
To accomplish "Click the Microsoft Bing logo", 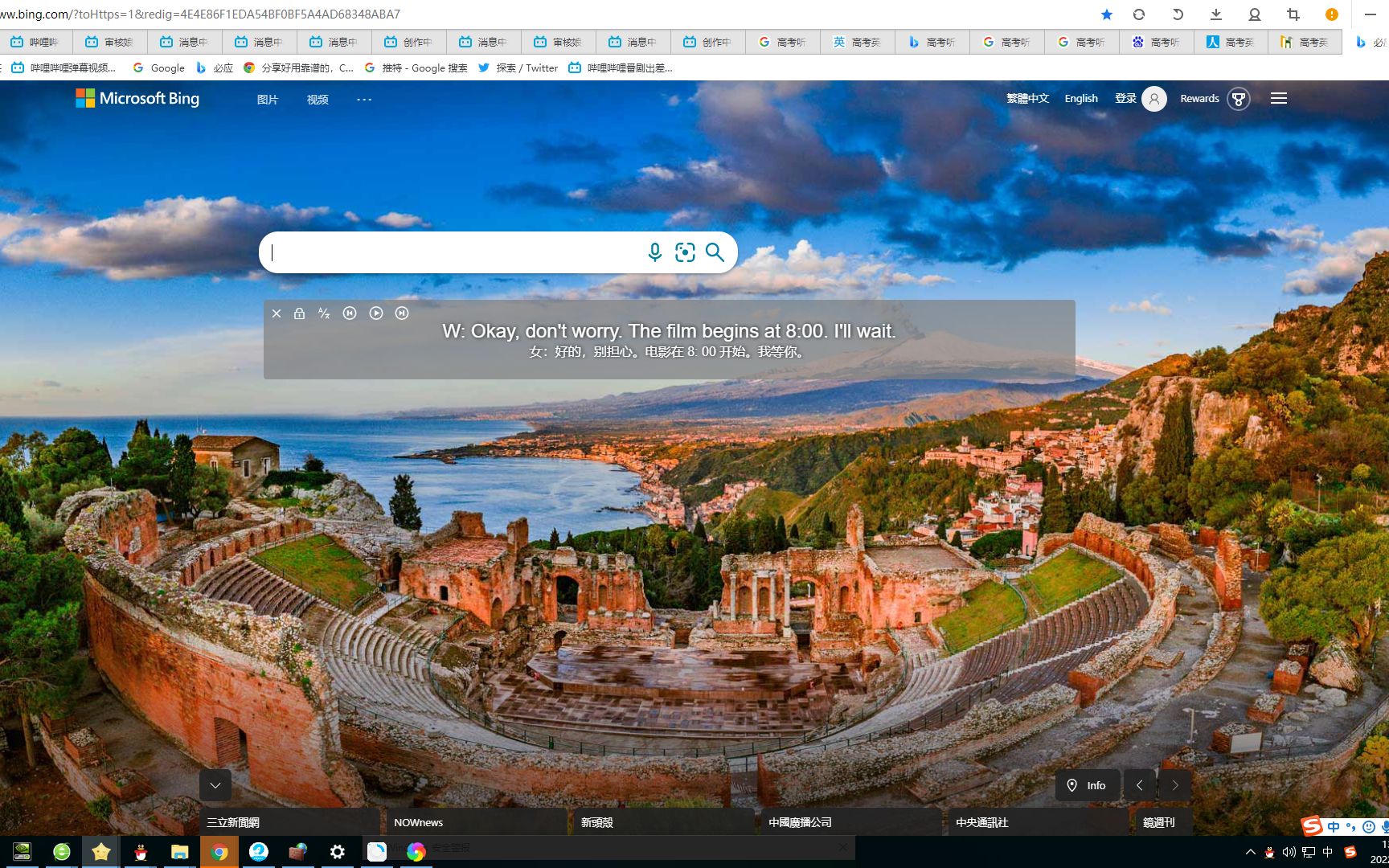I will [137, 98].
